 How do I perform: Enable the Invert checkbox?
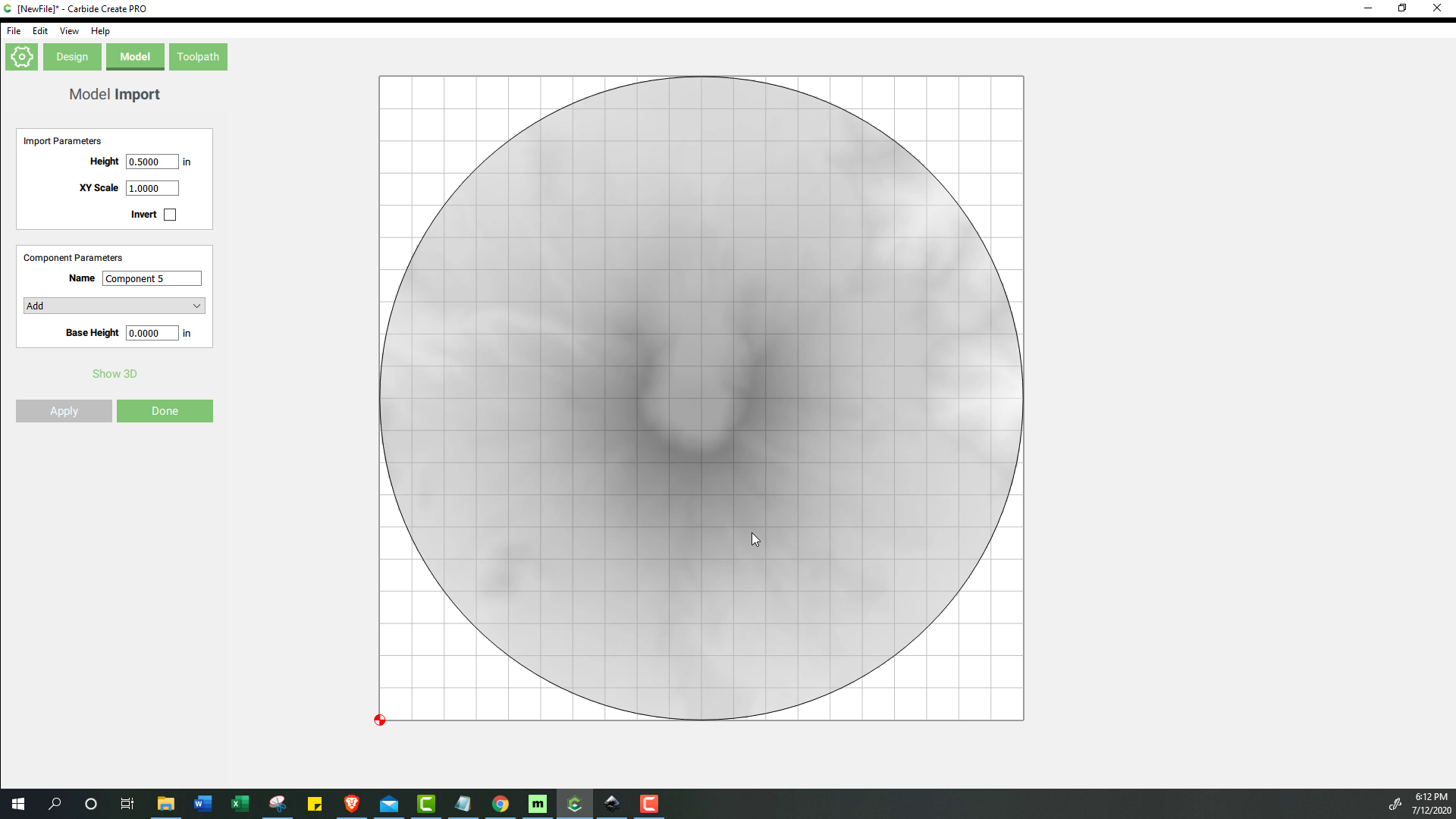(x=170, y=215)
